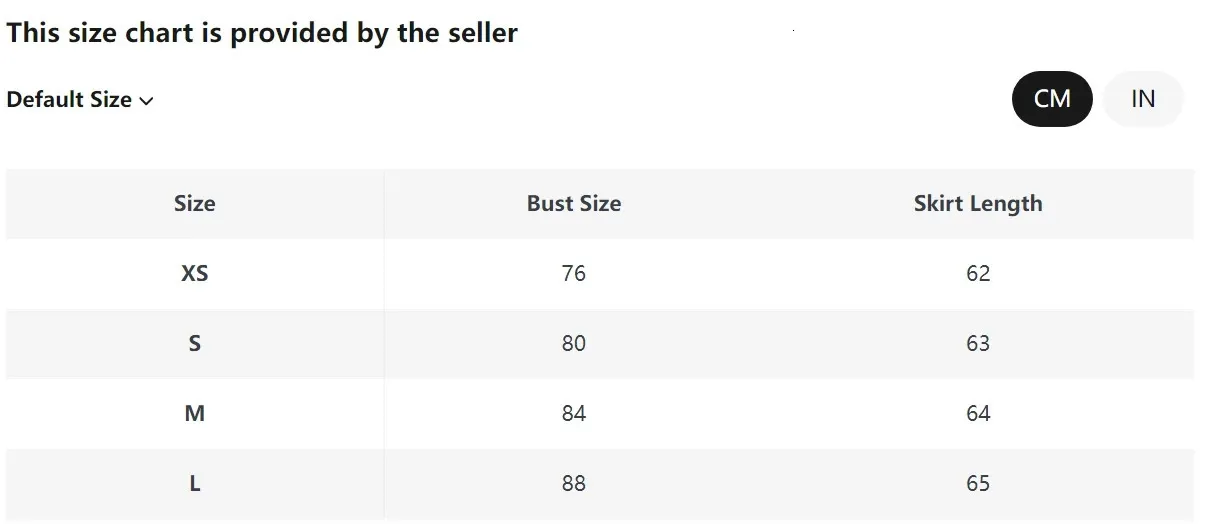Screen dimensions: 1207x524
Task: Click the Skirt Length column header
Action: [978, 204]
